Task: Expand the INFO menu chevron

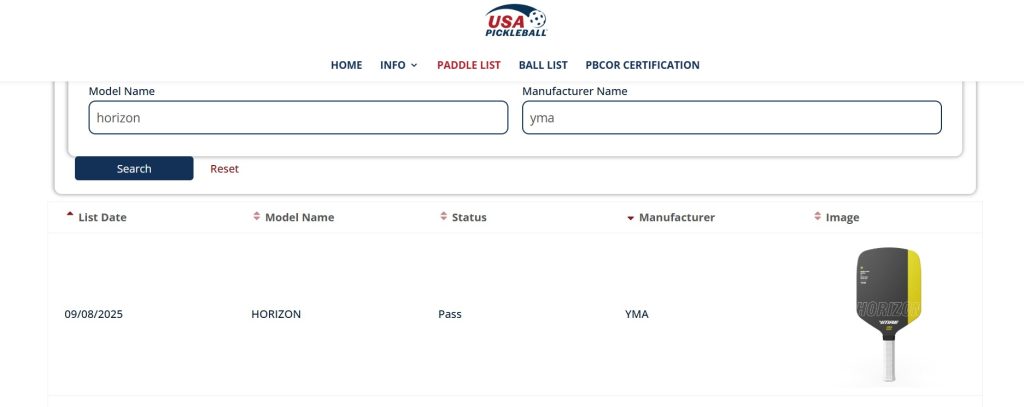Action: 414,66
